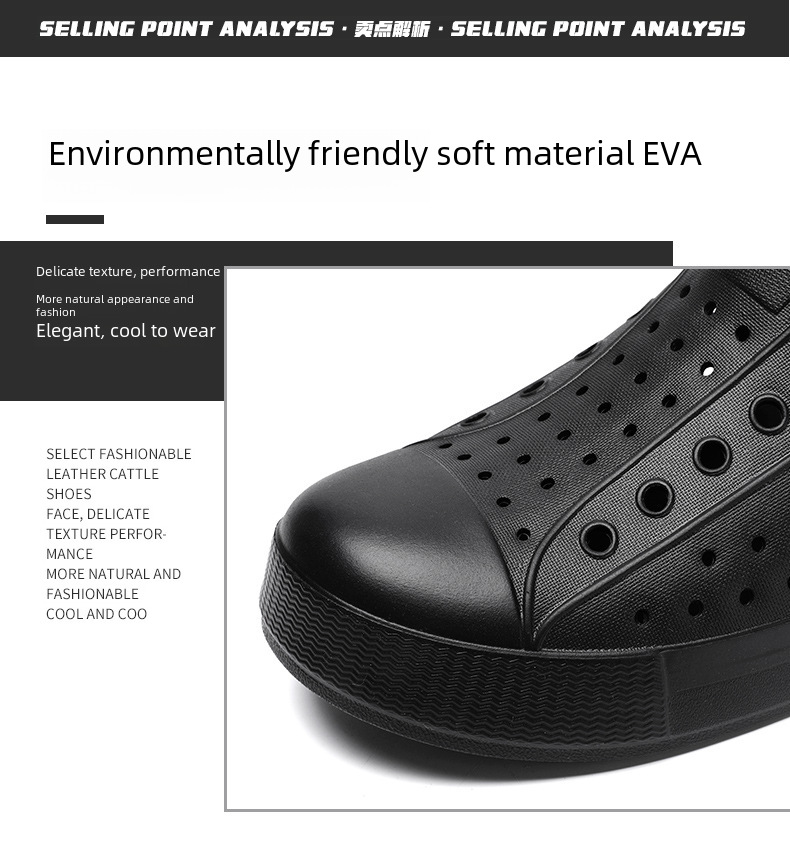
Task: Click the topmost large eyelet hole on the shoe
Action: 768,413
